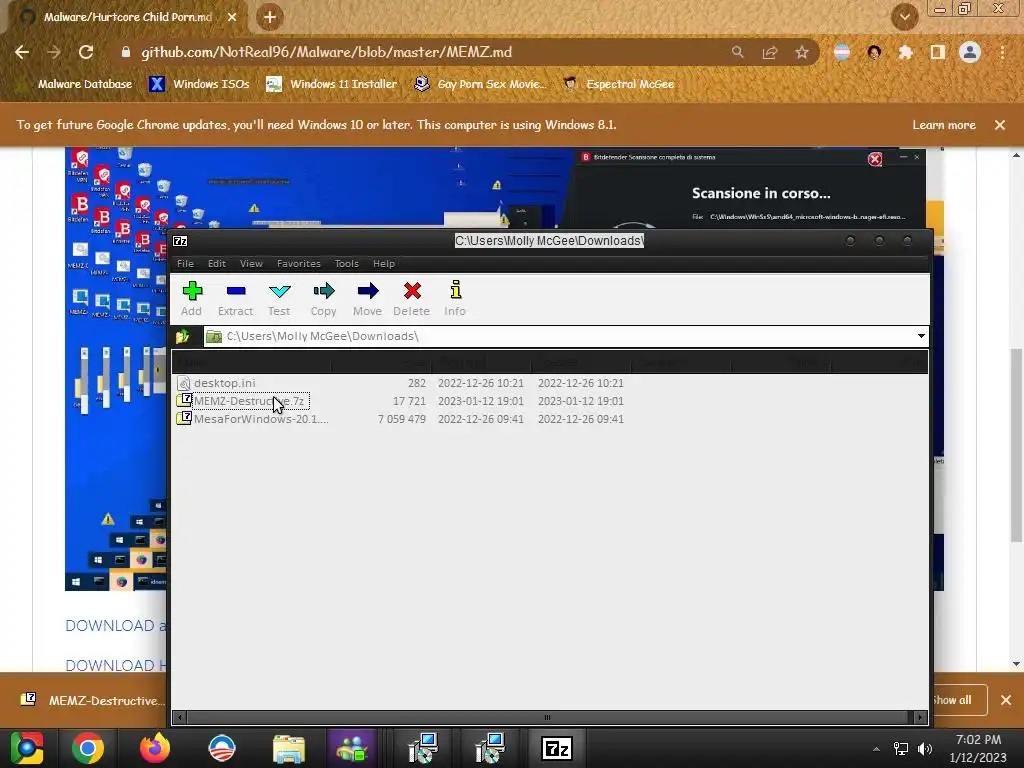Click Learn more in update infobar

[944, 125]
